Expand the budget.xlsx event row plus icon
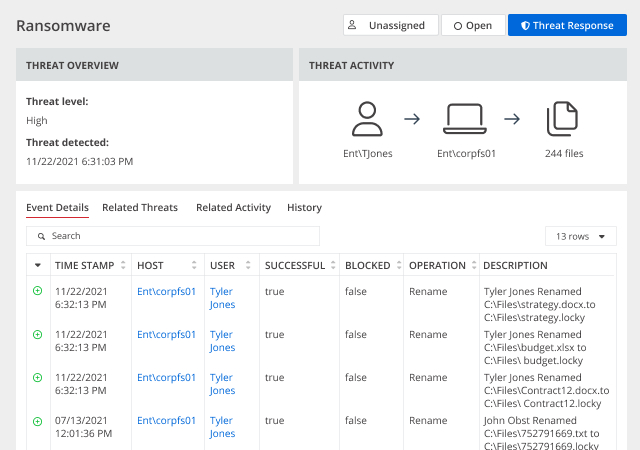Viewport: 640px width, 450px height. tap(38, 334)
